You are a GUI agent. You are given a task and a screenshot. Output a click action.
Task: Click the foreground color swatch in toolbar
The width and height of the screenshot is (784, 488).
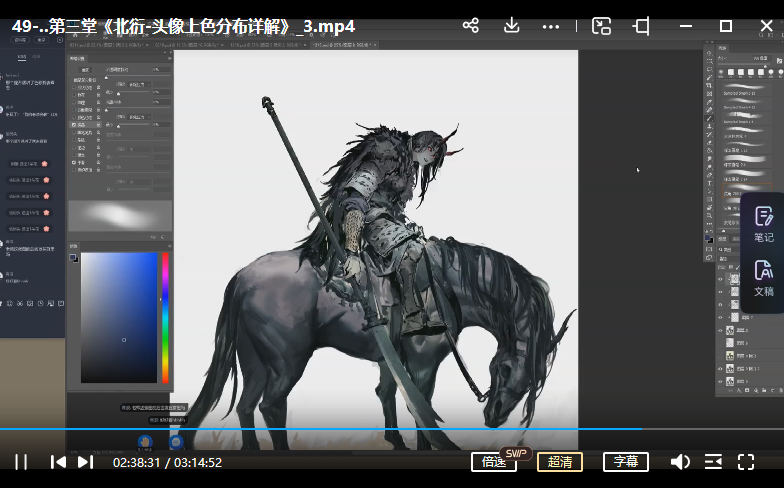click(73, 258)
